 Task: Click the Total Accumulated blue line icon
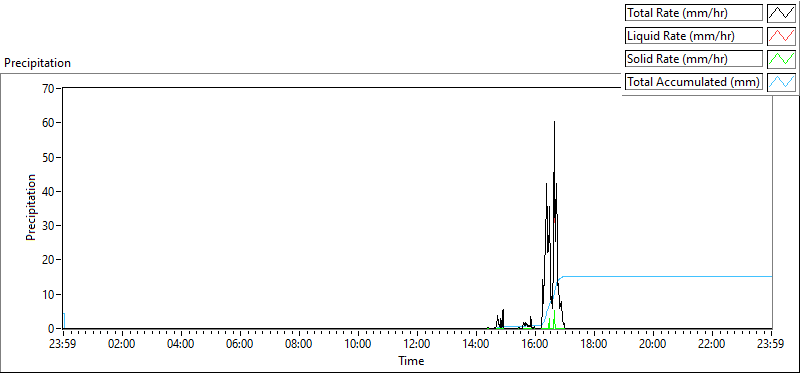[x=781, y=82]
